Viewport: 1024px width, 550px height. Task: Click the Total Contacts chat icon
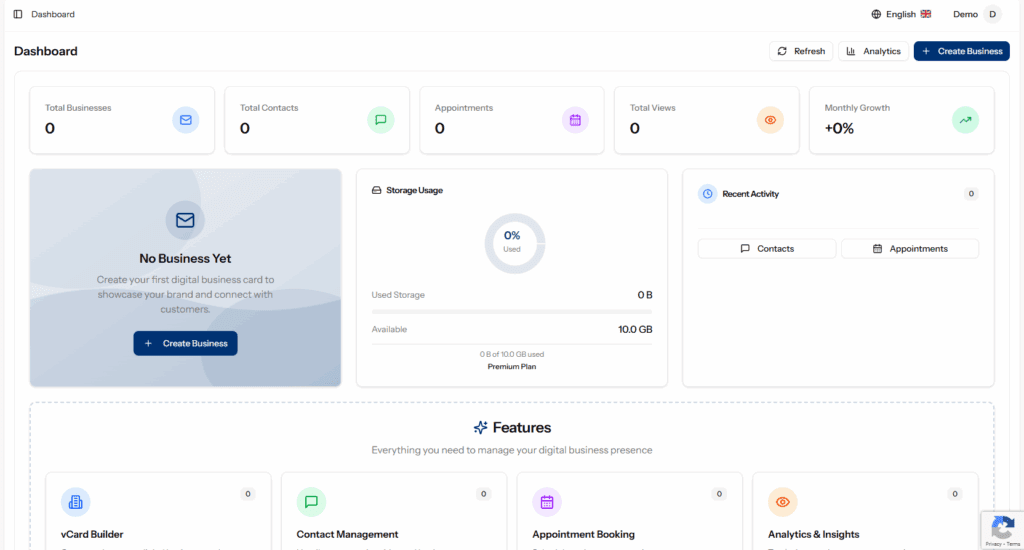(380, 120)
